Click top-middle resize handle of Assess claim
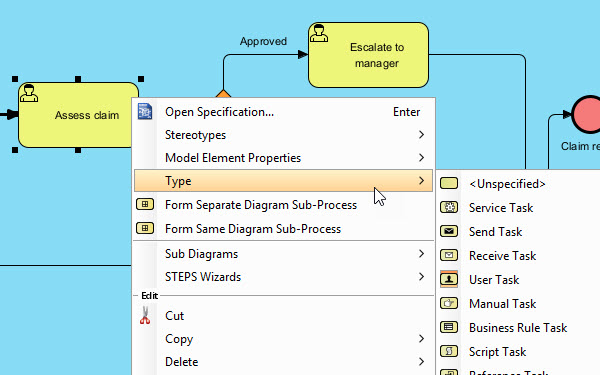 click(x=78, y=79)
